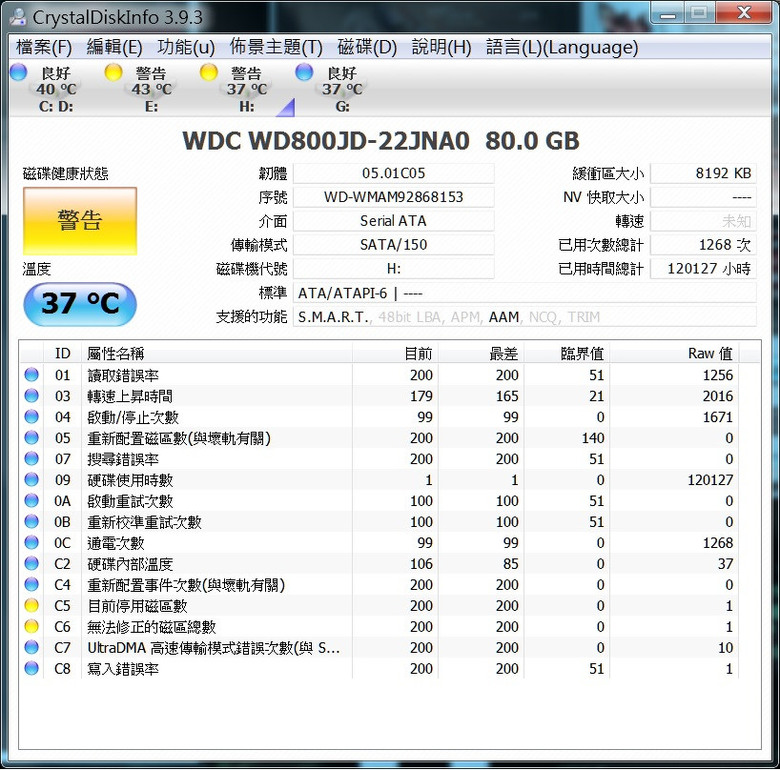Click the 37 °C temperature button
Image resolution: width=780 pixels, height=770 pixels.
coord(80,303)
